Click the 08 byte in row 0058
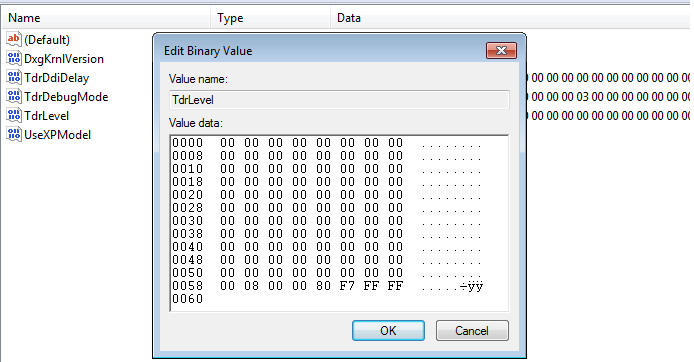 251,286
